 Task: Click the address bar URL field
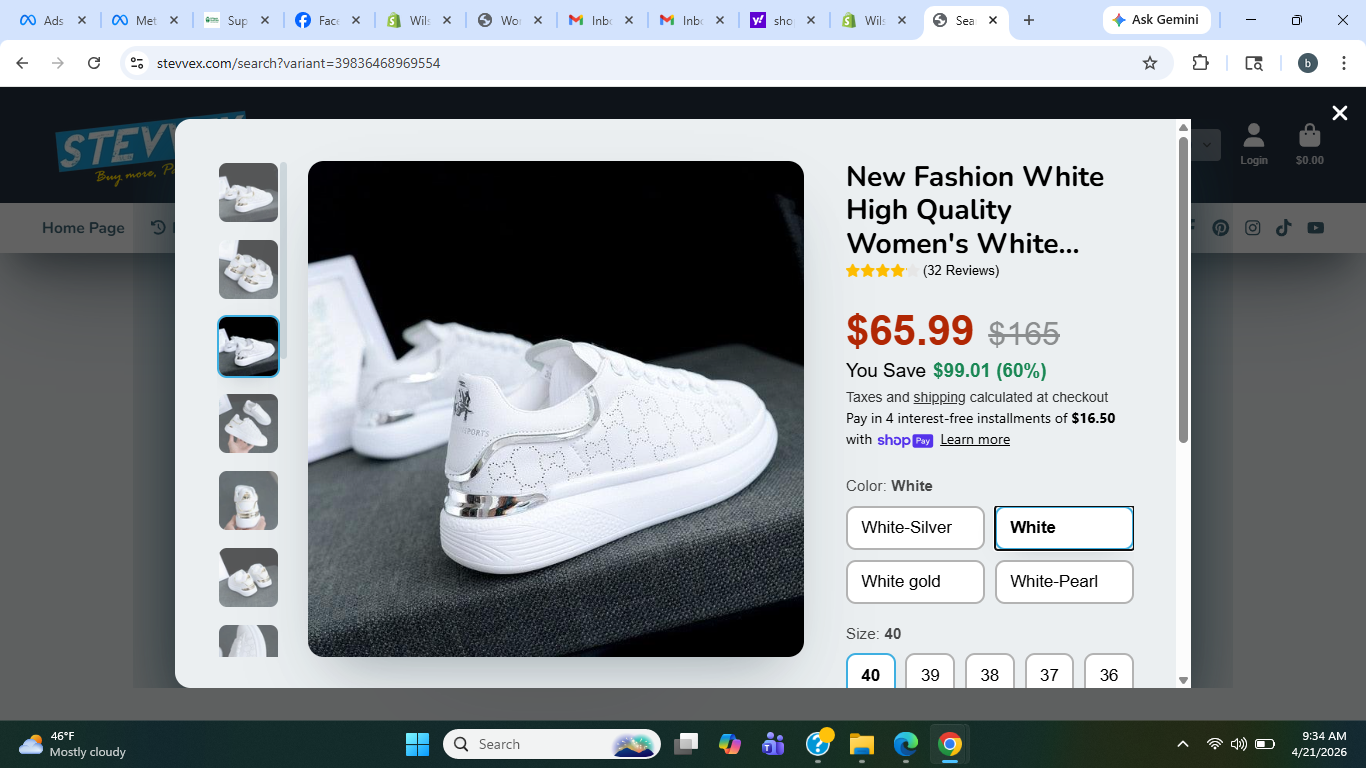(x=640, y=63)
